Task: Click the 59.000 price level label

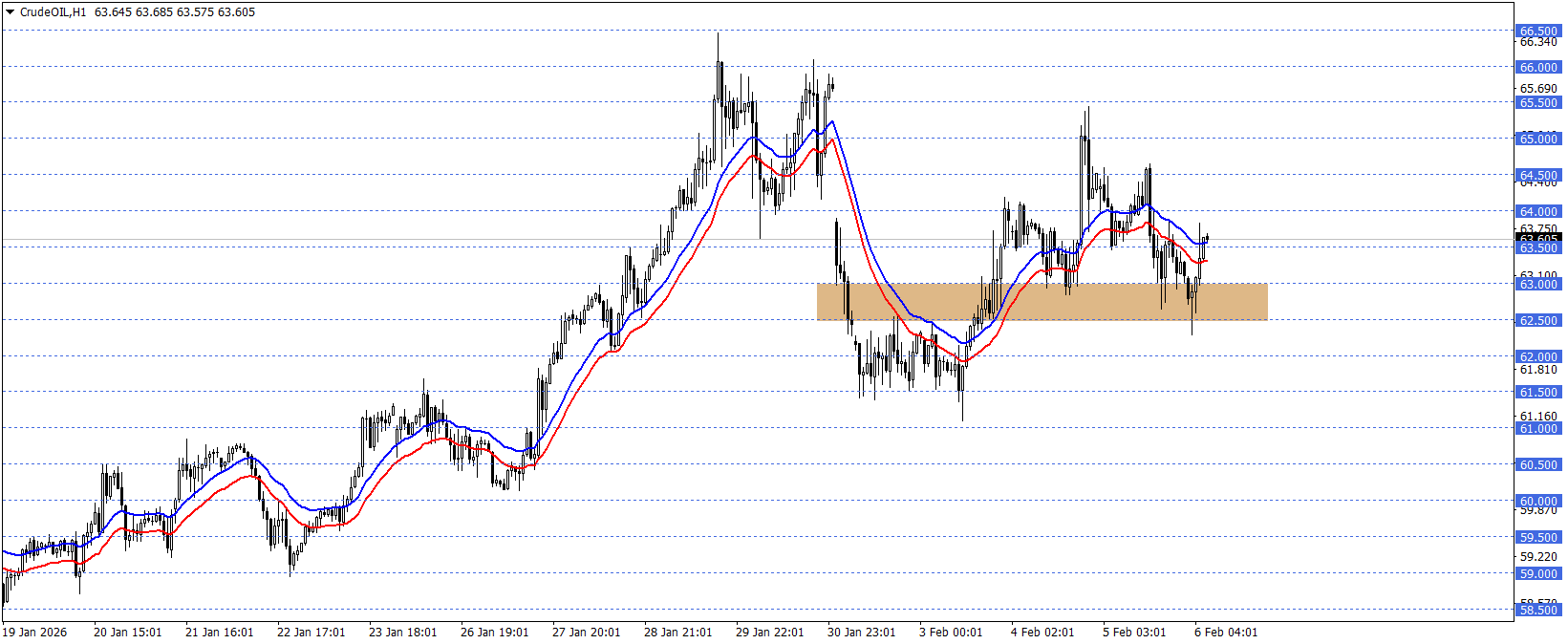Action: (1538, 574)
